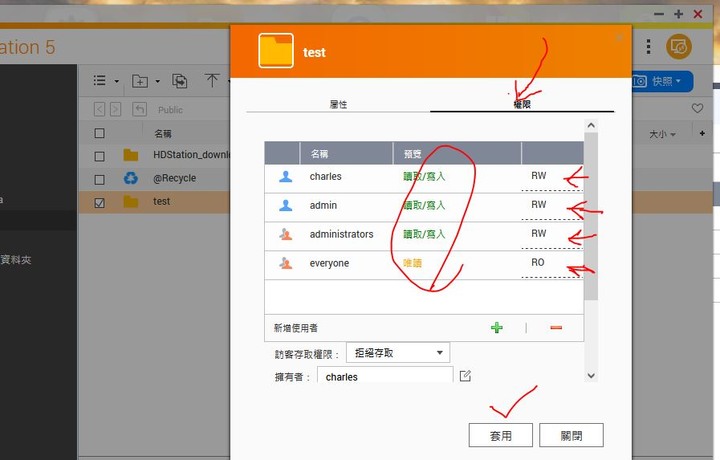720x460 pixels.
Task: Click the scroll up arrow in the dialog
Action: pos(591,125)
